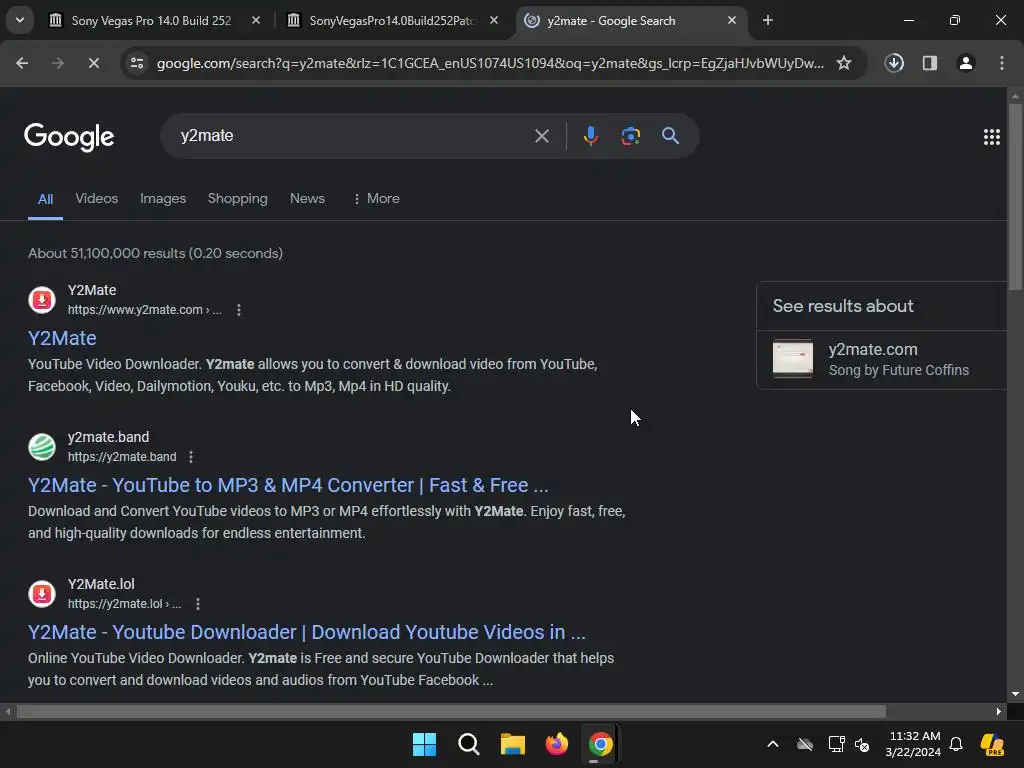
Task: Click the muted volume tray icon
Action: [x=862, y=744]
